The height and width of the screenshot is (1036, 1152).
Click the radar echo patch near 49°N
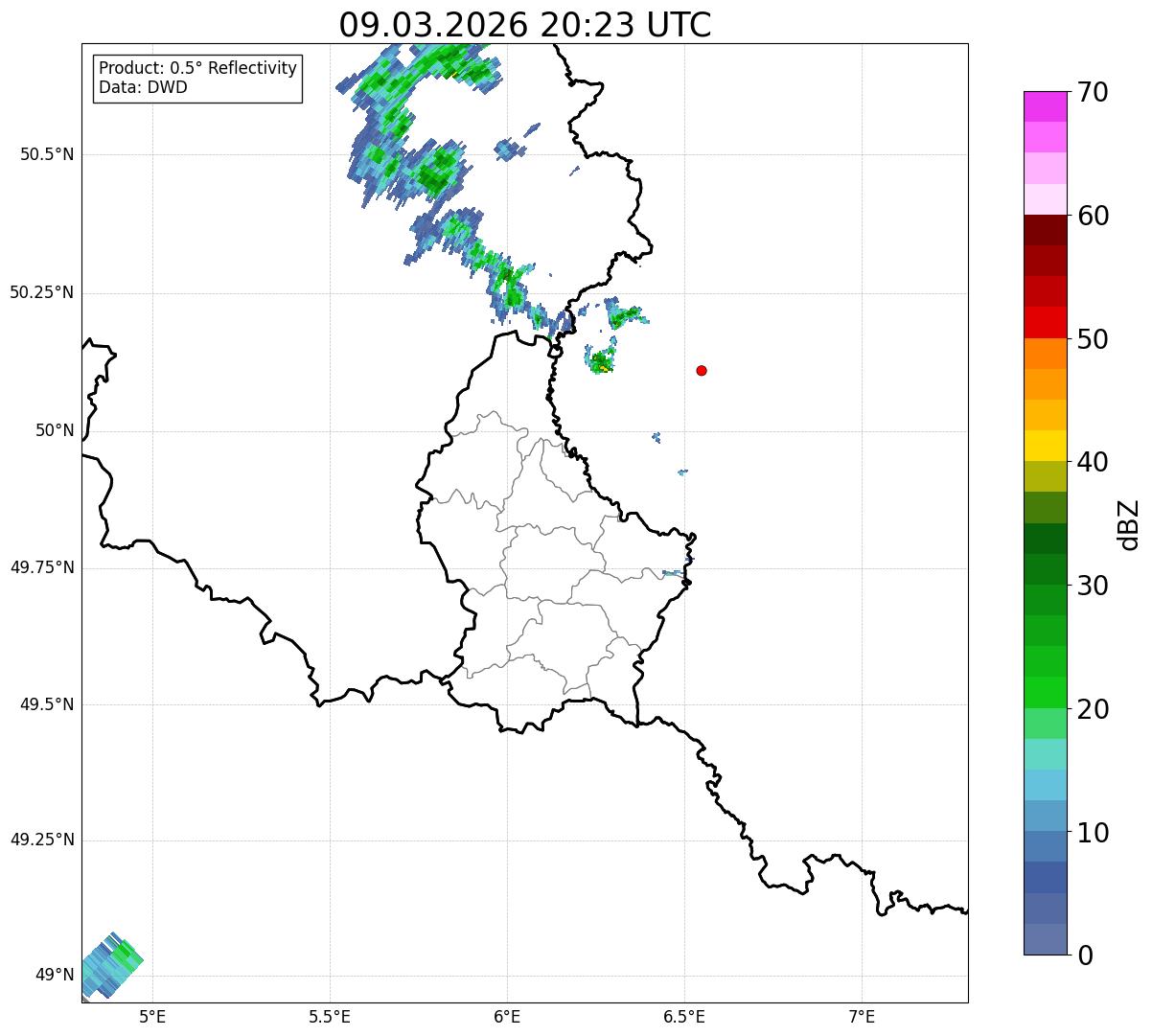[110, 965]
